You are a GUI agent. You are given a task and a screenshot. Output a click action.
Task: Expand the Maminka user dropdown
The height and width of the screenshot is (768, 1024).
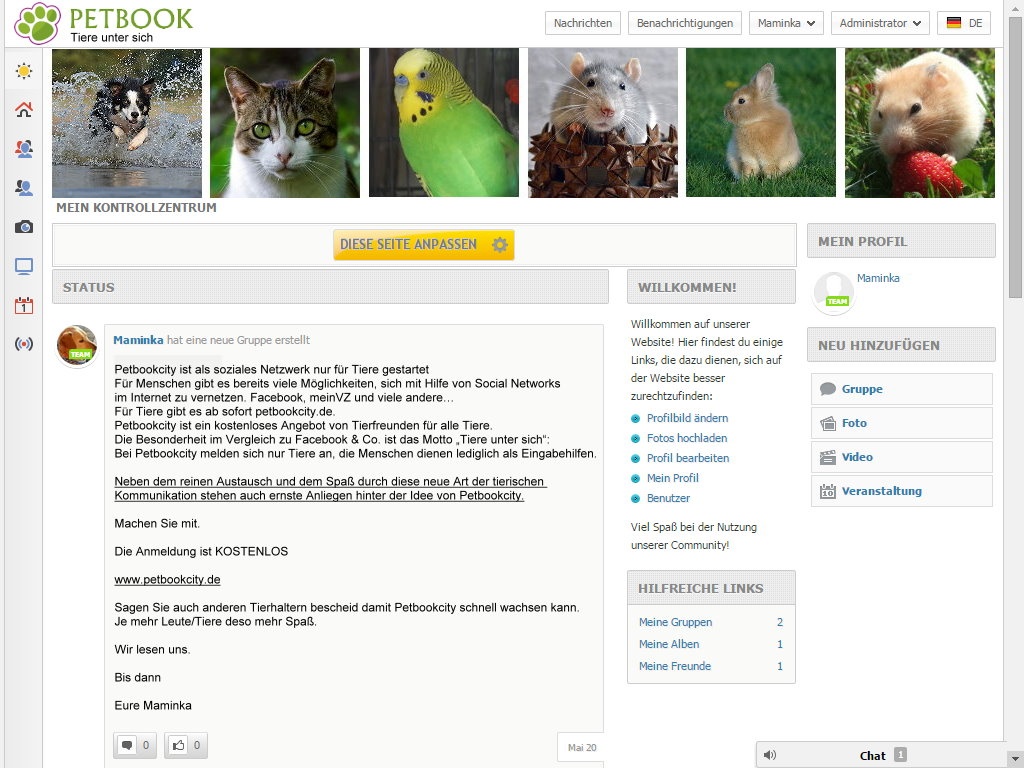(786, 23)
